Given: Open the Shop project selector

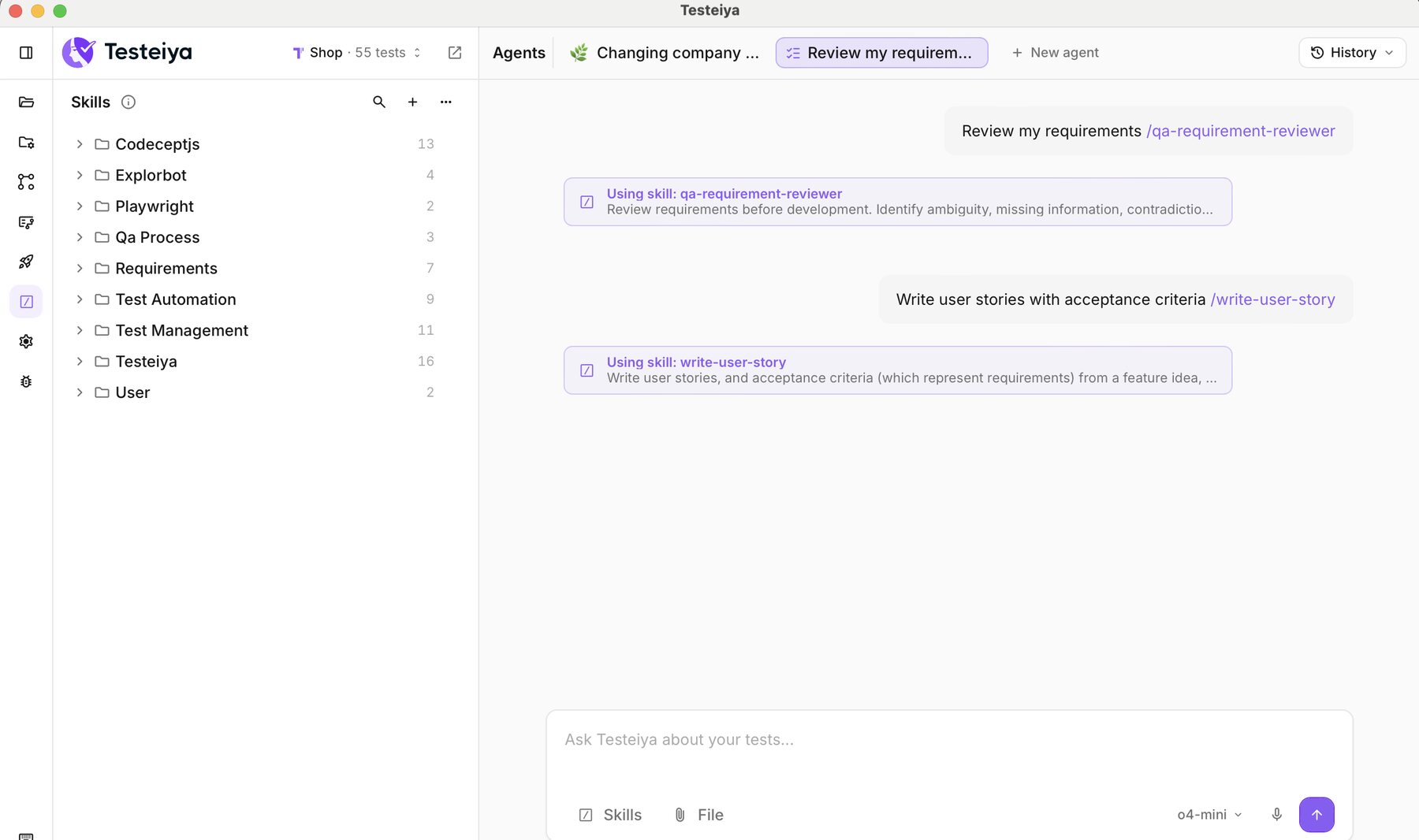Looking at the screenshot, I should point(357,53).
